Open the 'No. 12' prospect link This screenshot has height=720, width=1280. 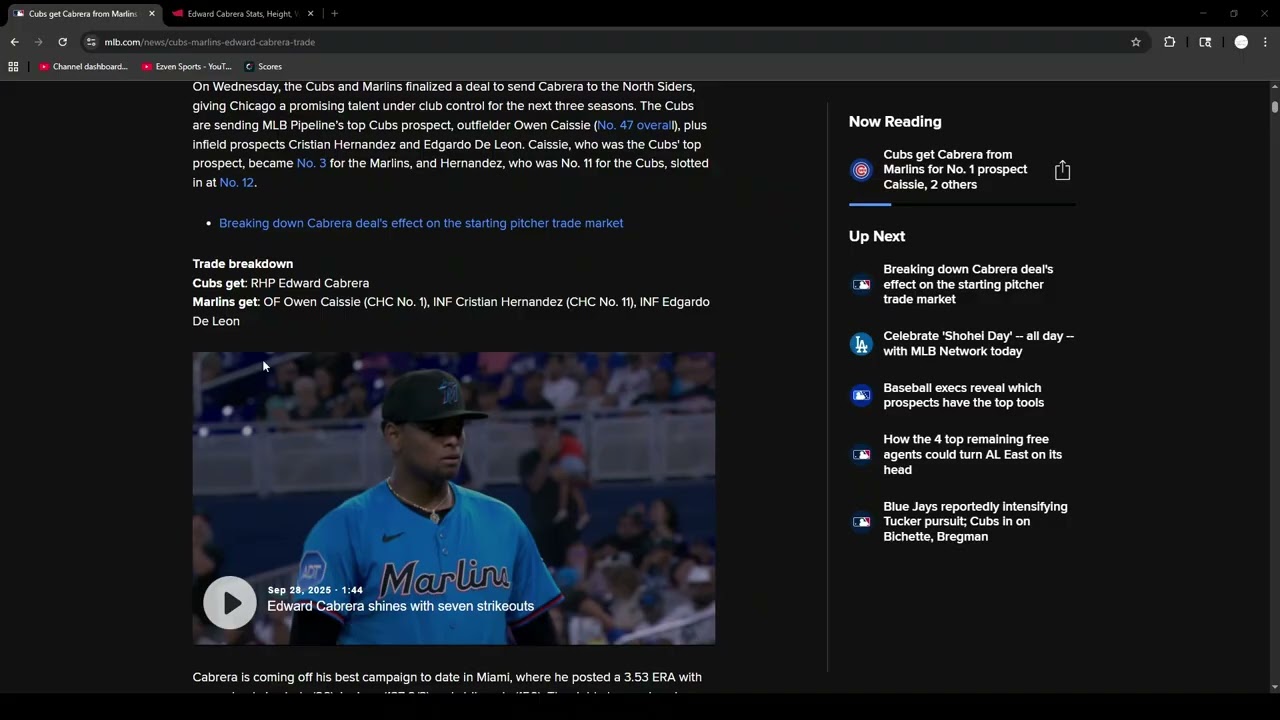(236, 183)
